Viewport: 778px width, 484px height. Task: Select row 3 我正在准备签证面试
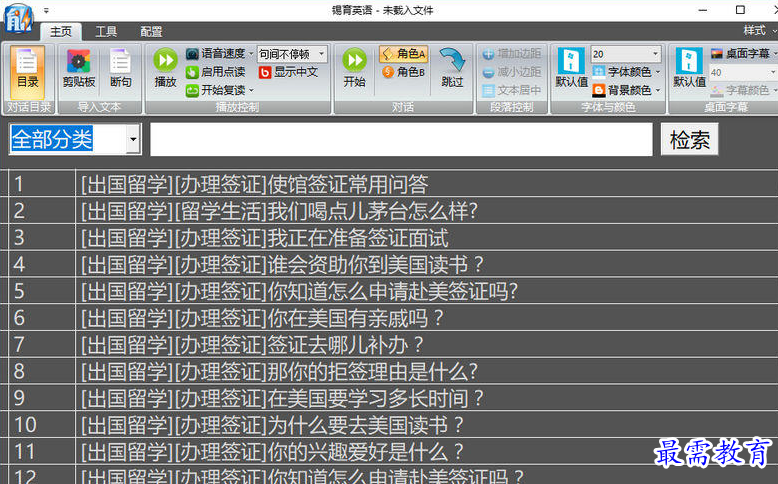389,238
